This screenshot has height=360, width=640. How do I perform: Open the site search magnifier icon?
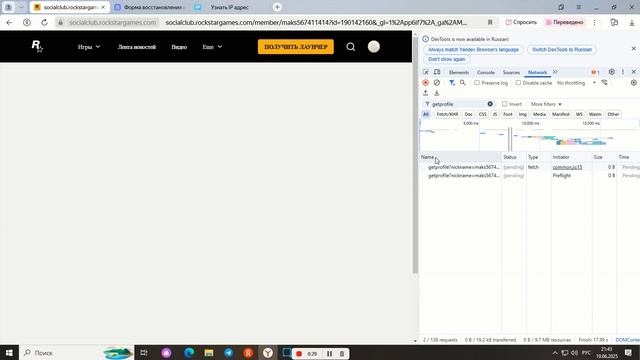pyautogui.click(x=351, y=47)
